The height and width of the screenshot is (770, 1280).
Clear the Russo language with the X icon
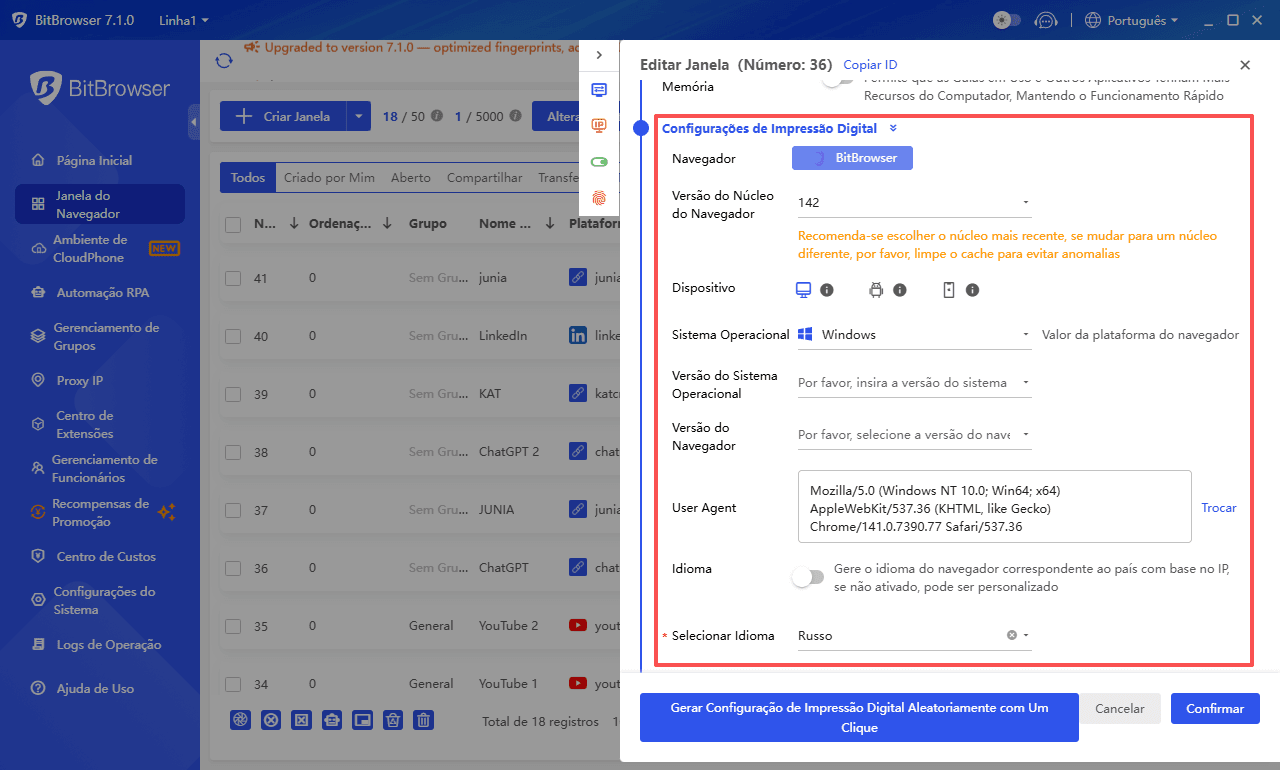pos(1010,635)
